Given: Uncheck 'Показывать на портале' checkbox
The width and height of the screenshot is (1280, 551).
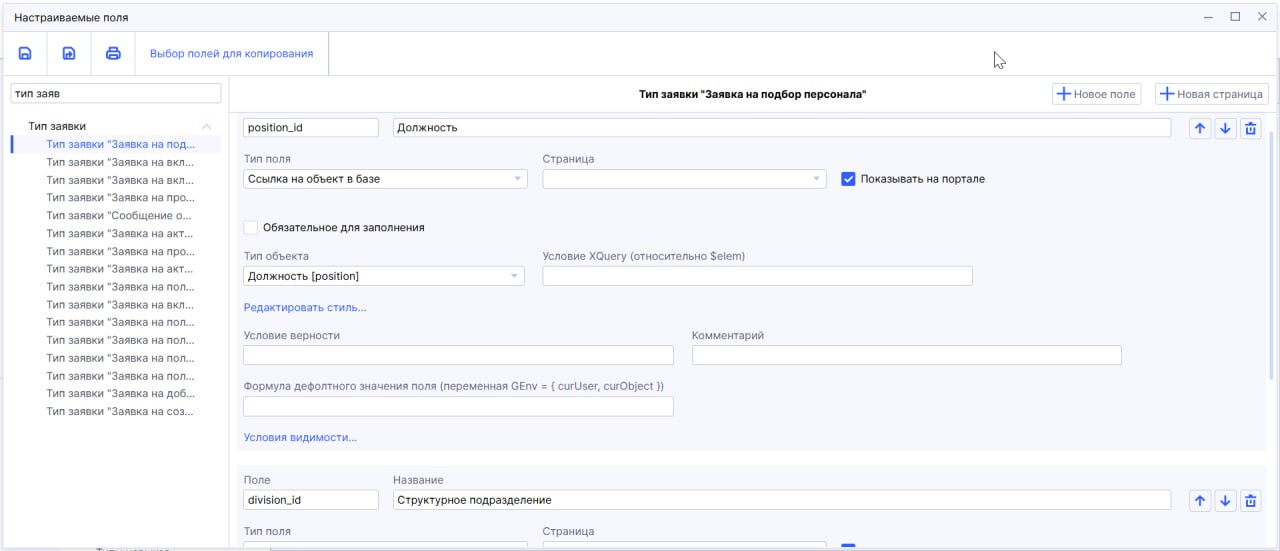Looking at the screenshot, I should pos(848,179).
